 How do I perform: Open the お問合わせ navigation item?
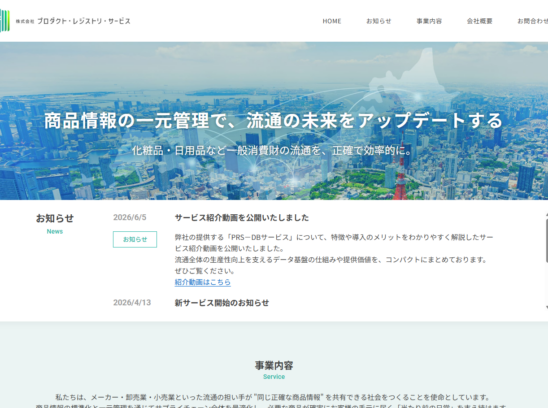(533, 21)
